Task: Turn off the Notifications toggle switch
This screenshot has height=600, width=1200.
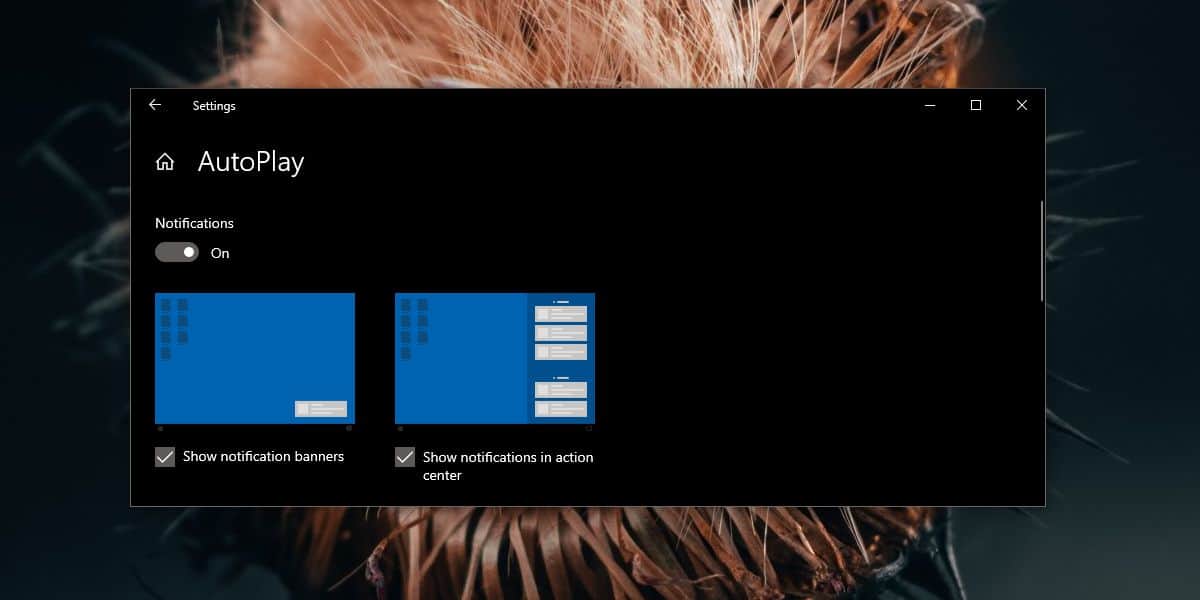Action: click(x=177, y=253)
